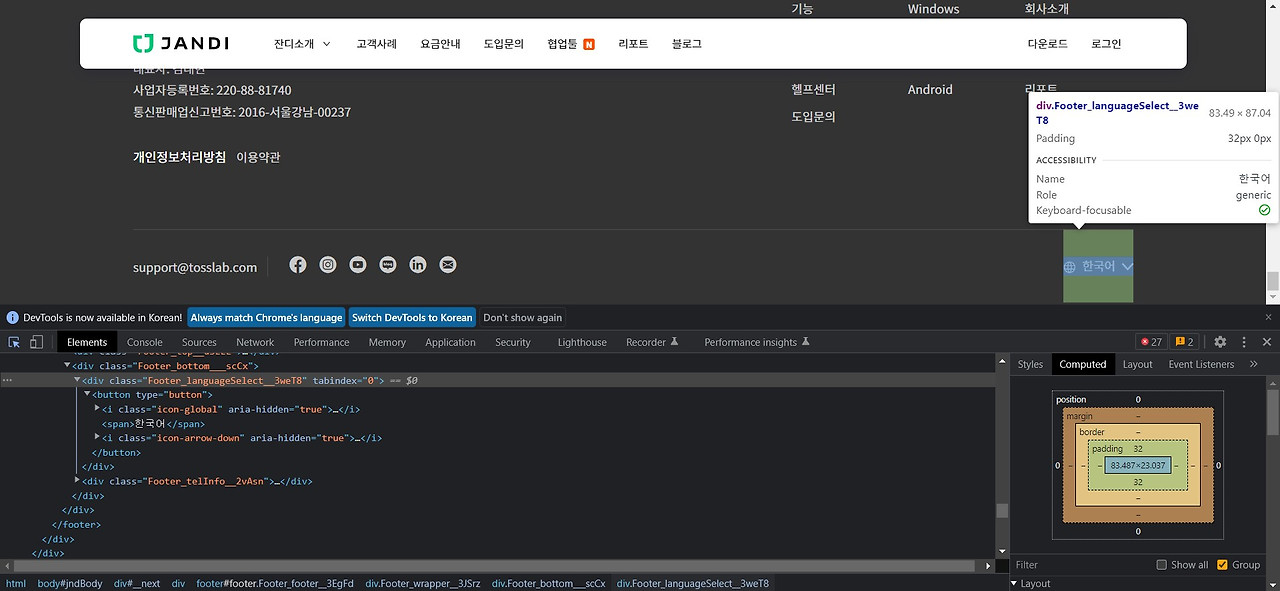Open the Performance tab
The image size is (1280, 591).
(x=322, y=342)
